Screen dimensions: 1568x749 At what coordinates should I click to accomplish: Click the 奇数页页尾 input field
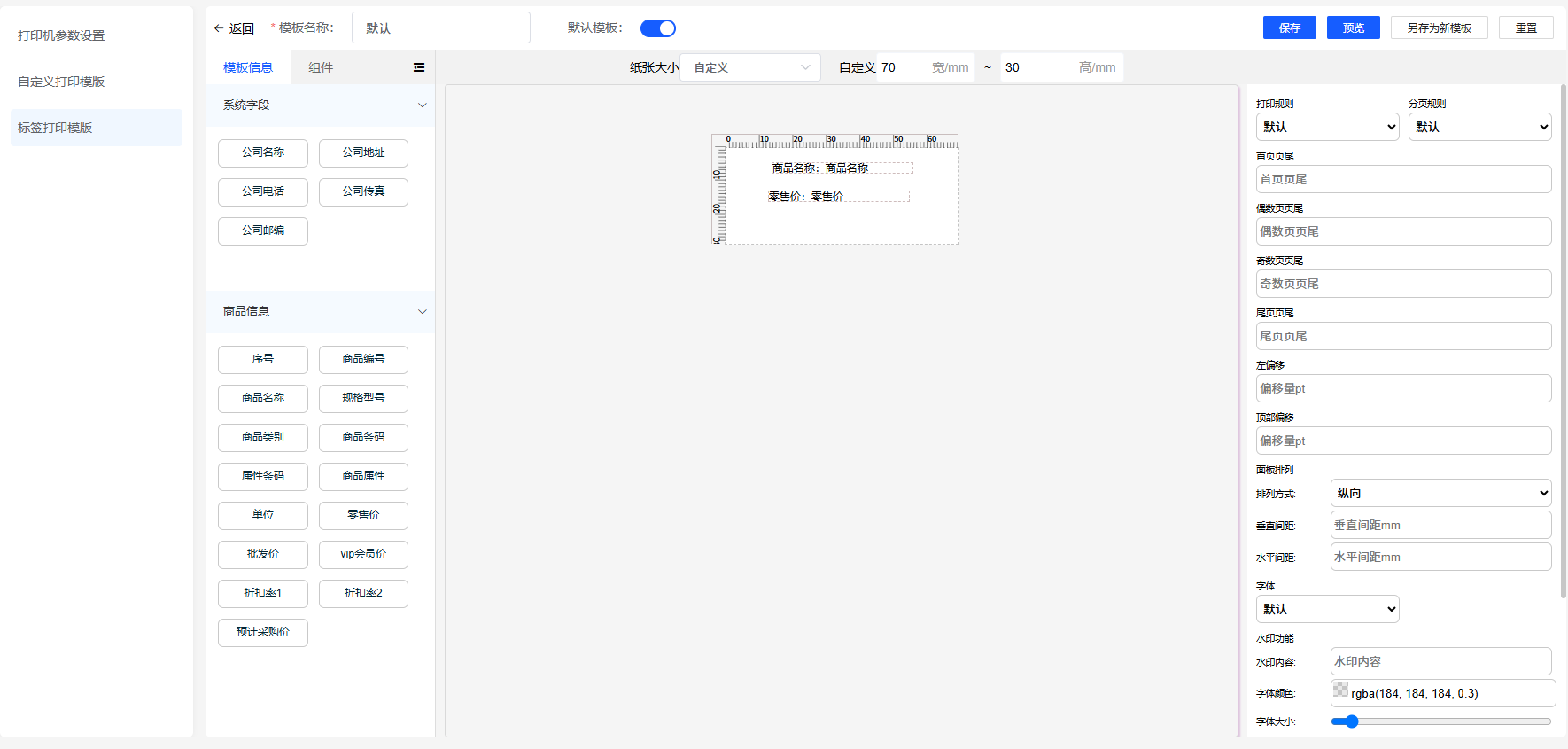(1403, 284)
